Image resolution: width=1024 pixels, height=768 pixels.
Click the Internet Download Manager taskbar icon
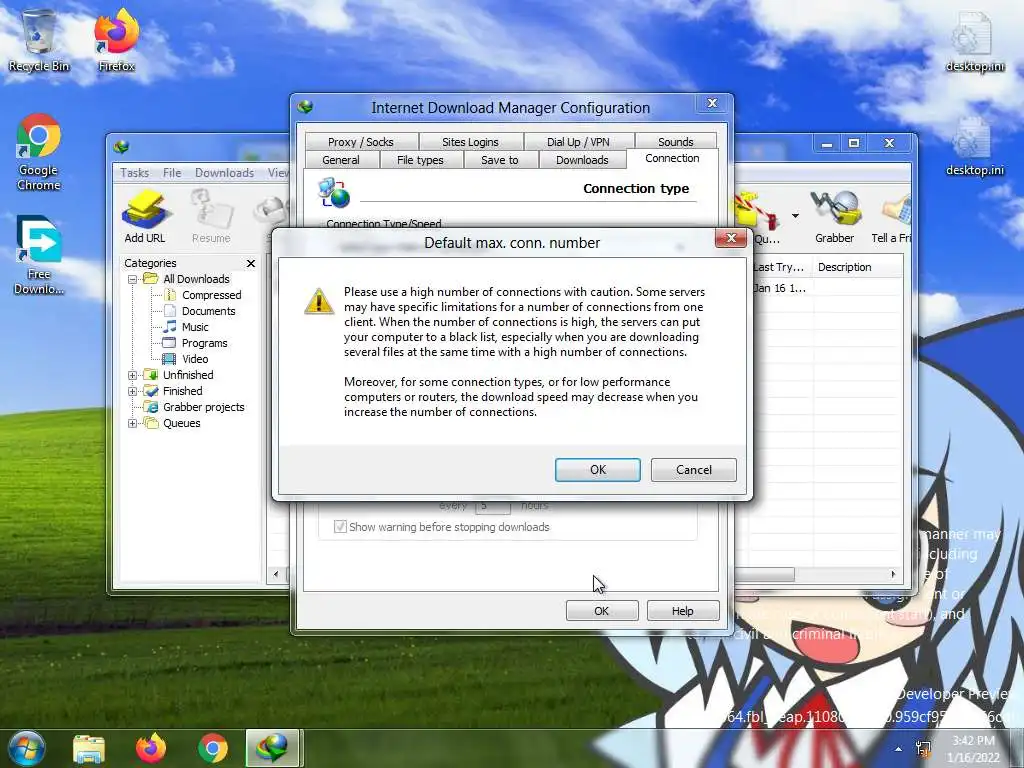[272, 748]
